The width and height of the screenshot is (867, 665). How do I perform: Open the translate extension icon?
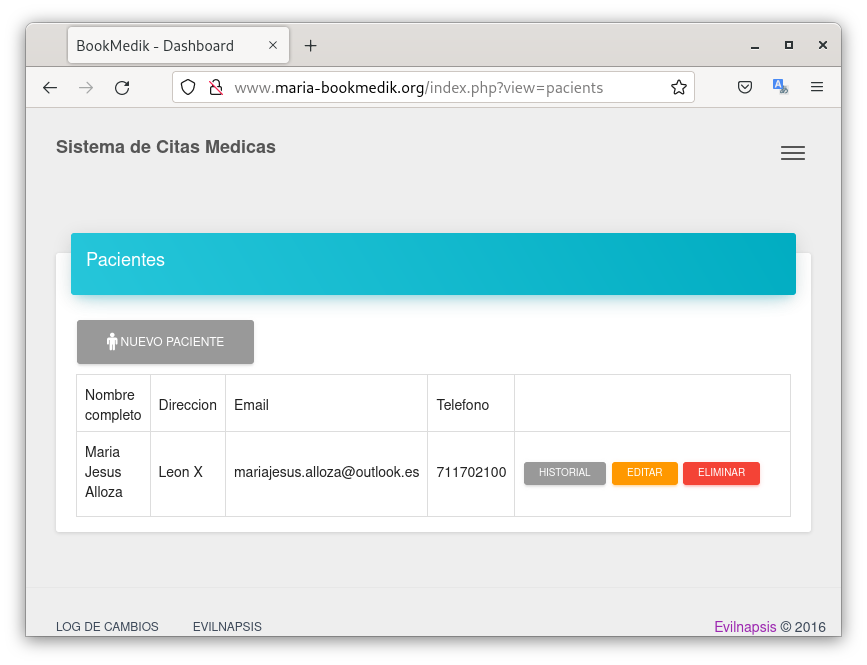point(780,88)
